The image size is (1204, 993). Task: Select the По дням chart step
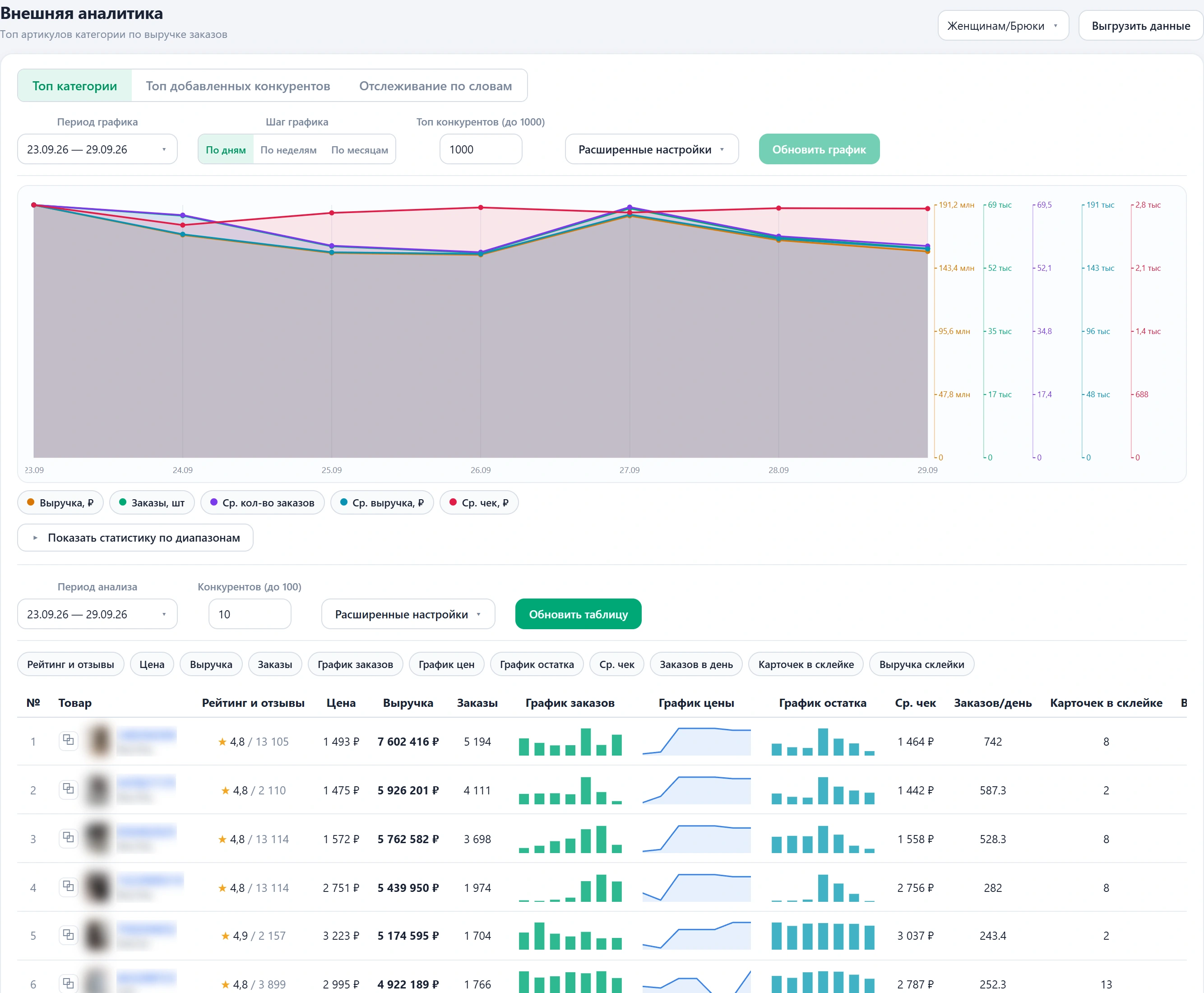[x=225, y=150]
